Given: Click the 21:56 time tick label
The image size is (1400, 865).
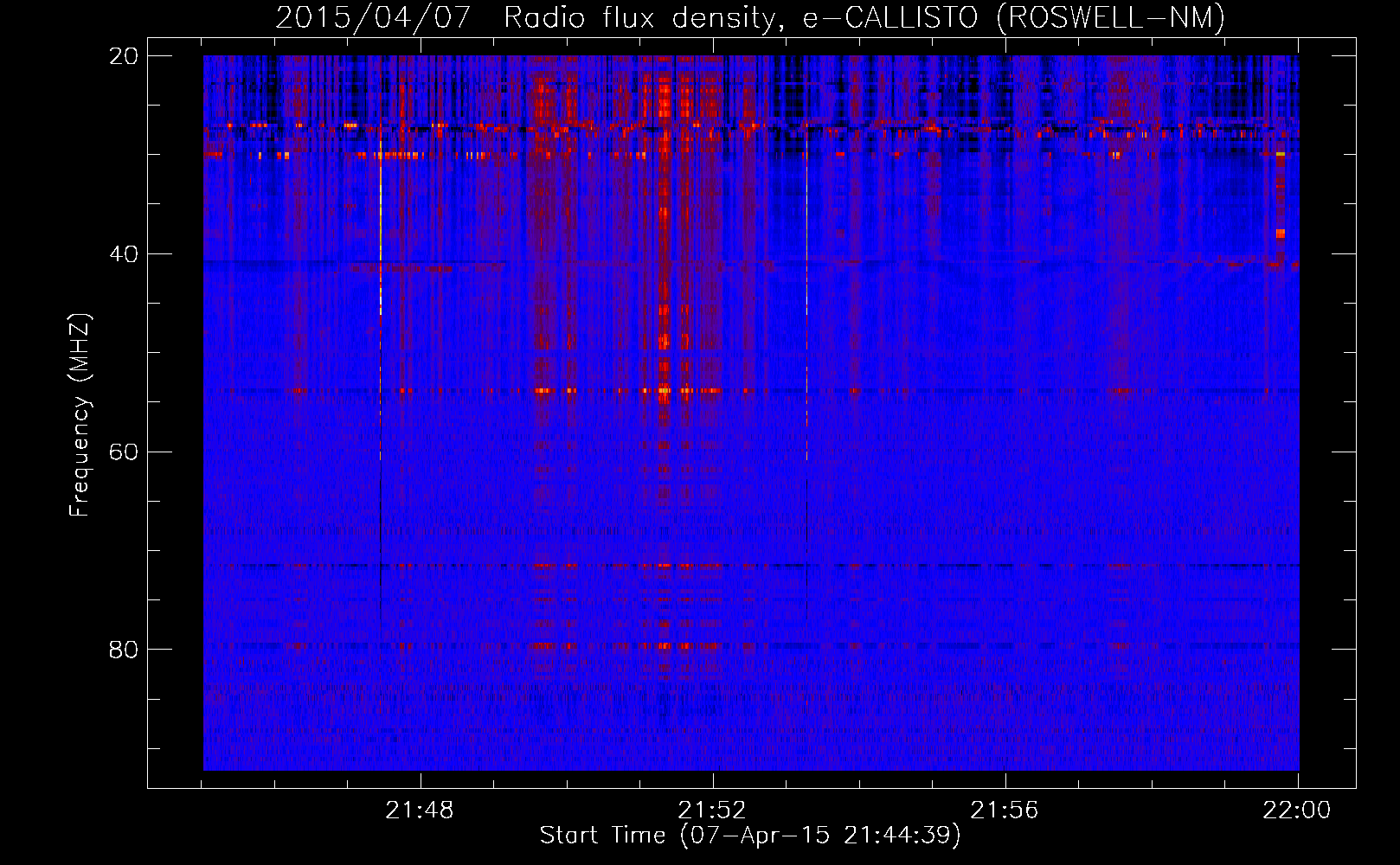Looking at the screenshot, I should tap(1005, 811).
